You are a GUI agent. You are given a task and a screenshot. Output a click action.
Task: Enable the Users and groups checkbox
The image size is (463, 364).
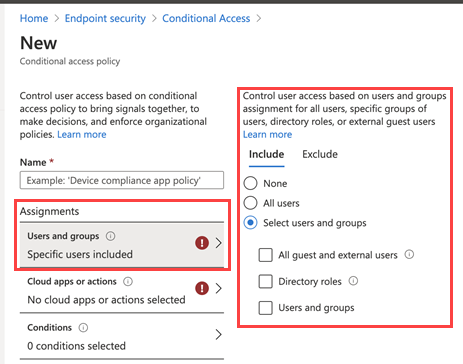[266, 308]
